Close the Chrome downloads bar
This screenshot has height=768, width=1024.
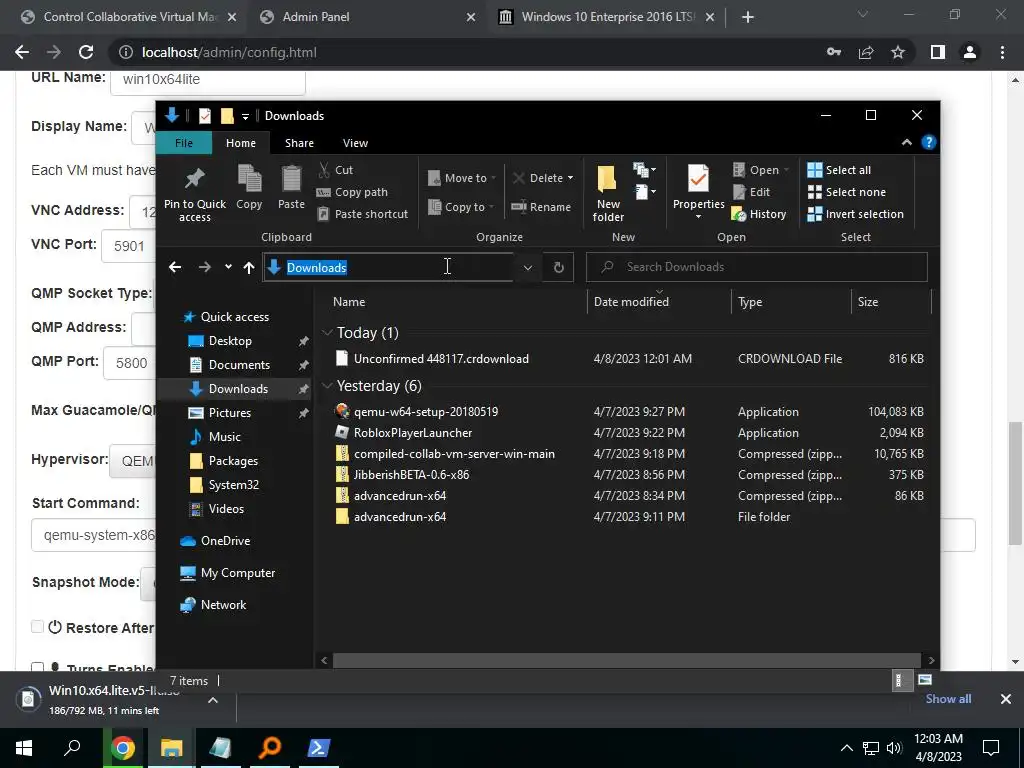1006,699
